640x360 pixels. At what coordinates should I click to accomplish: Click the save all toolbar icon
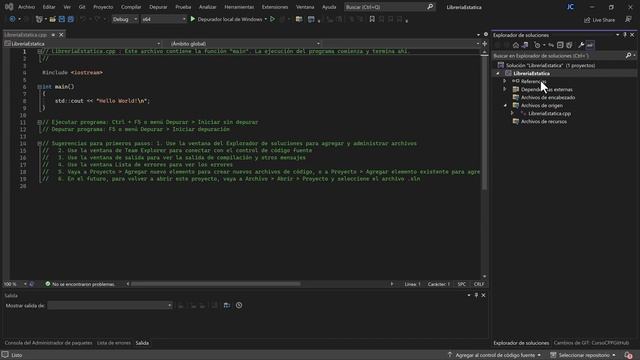coord(70,19)
